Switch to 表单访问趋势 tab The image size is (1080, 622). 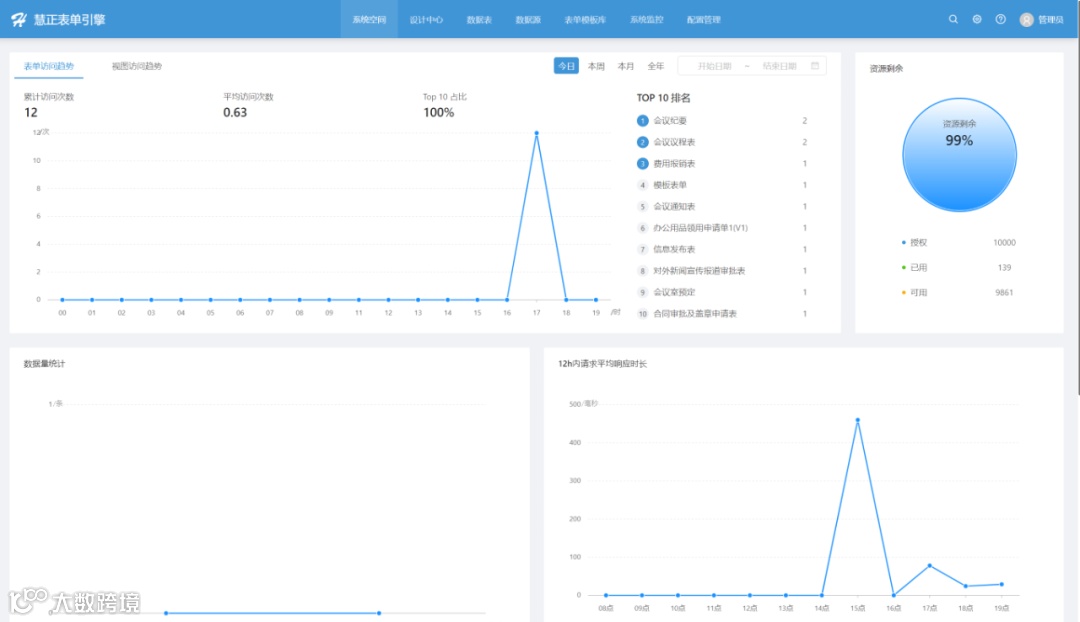pos(49,66)
